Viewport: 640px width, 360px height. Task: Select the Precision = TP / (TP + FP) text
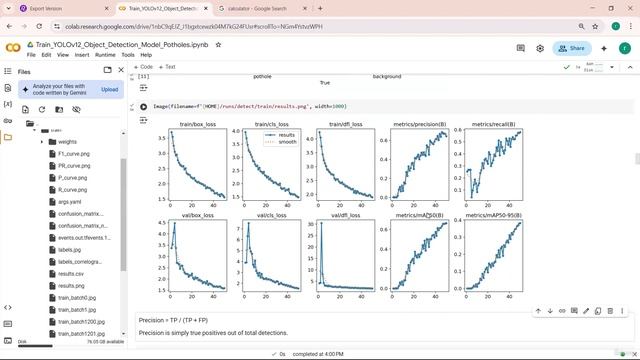173,320
